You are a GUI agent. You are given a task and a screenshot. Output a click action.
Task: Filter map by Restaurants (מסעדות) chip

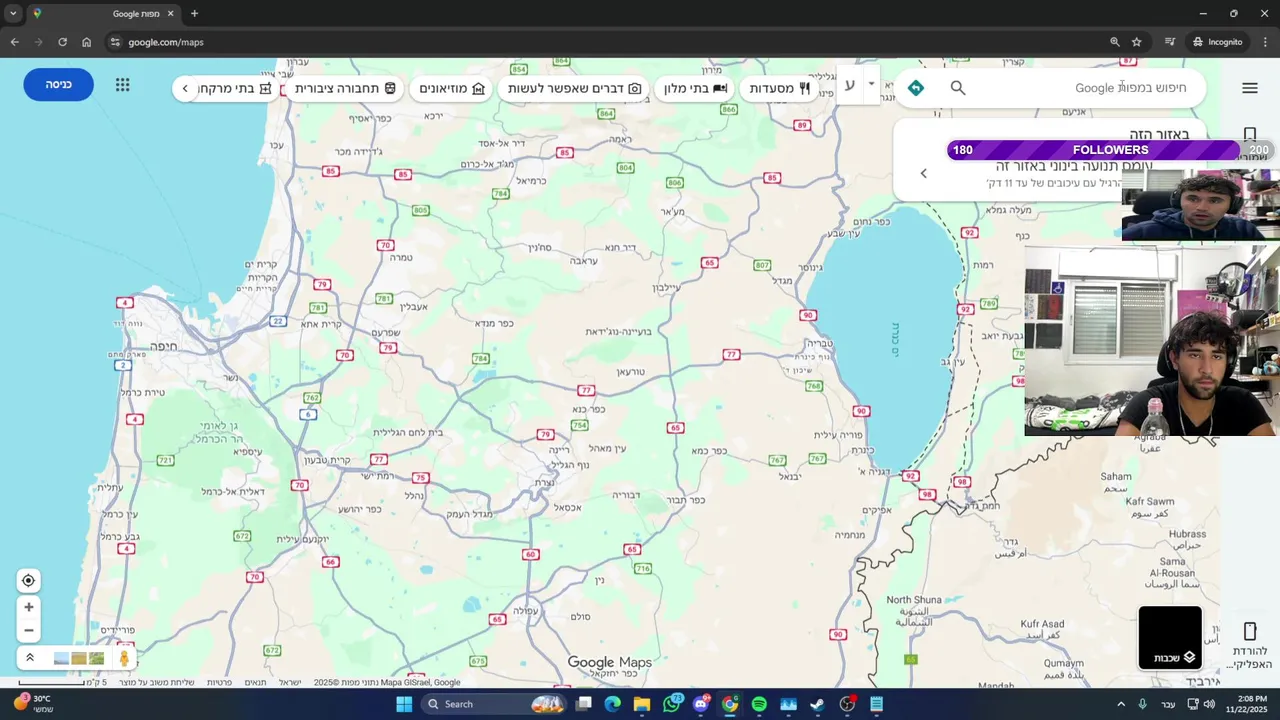point(780,88)
